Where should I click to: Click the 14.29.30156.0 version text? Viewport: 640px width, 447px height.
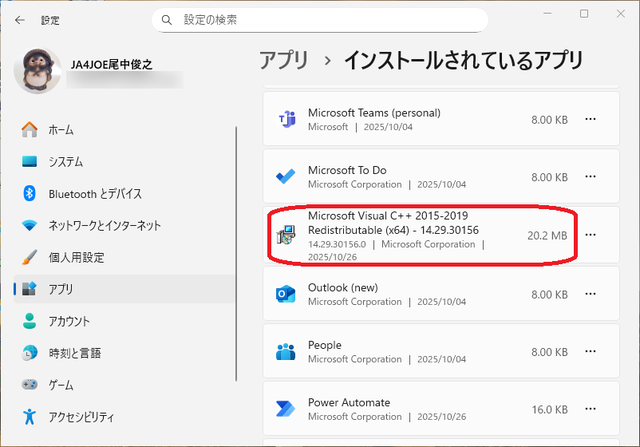[x=337, y=245]
